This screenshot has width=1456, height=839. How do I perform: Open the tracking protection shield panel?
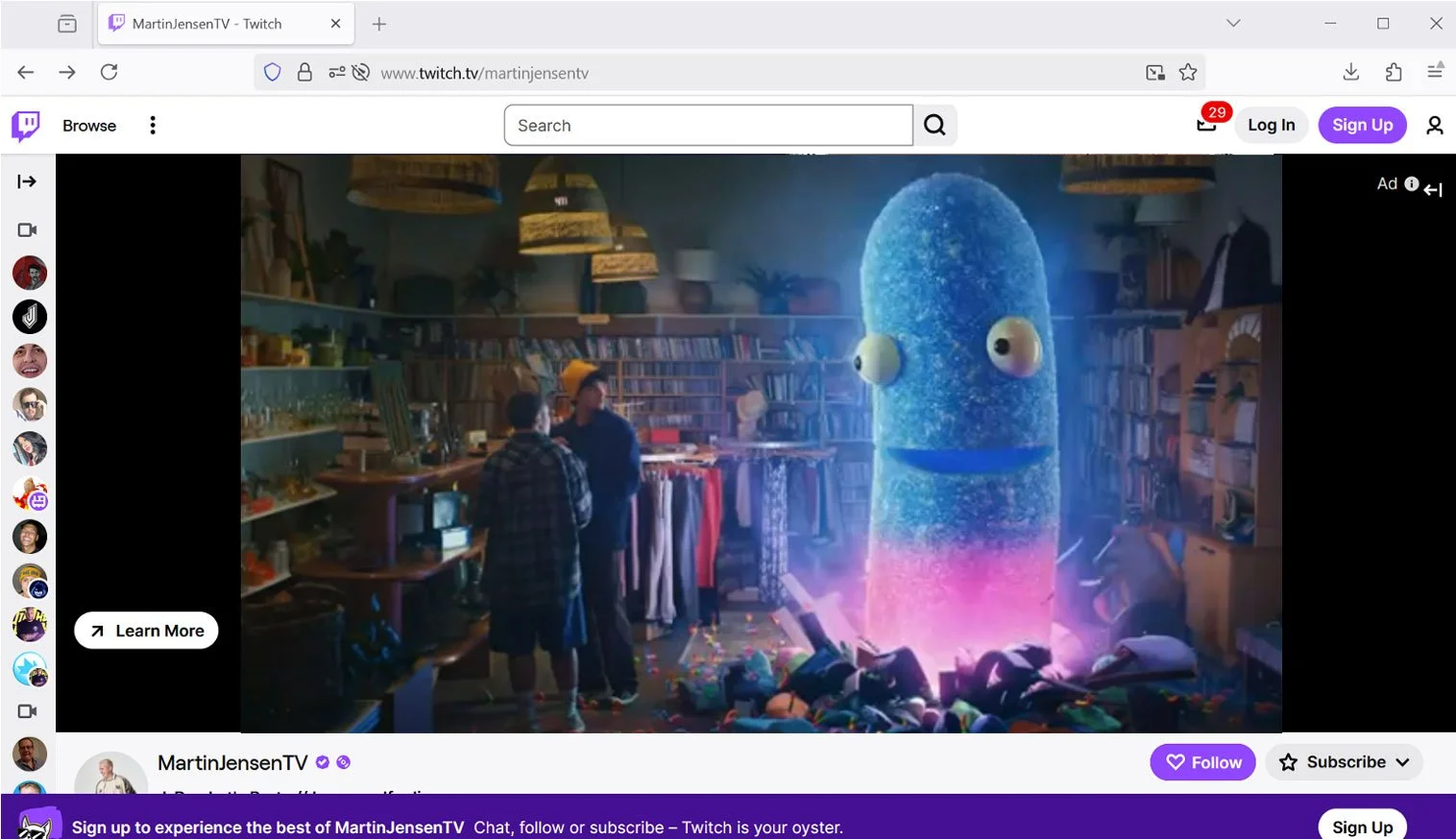pyautogui.click(x=273, y=73)
